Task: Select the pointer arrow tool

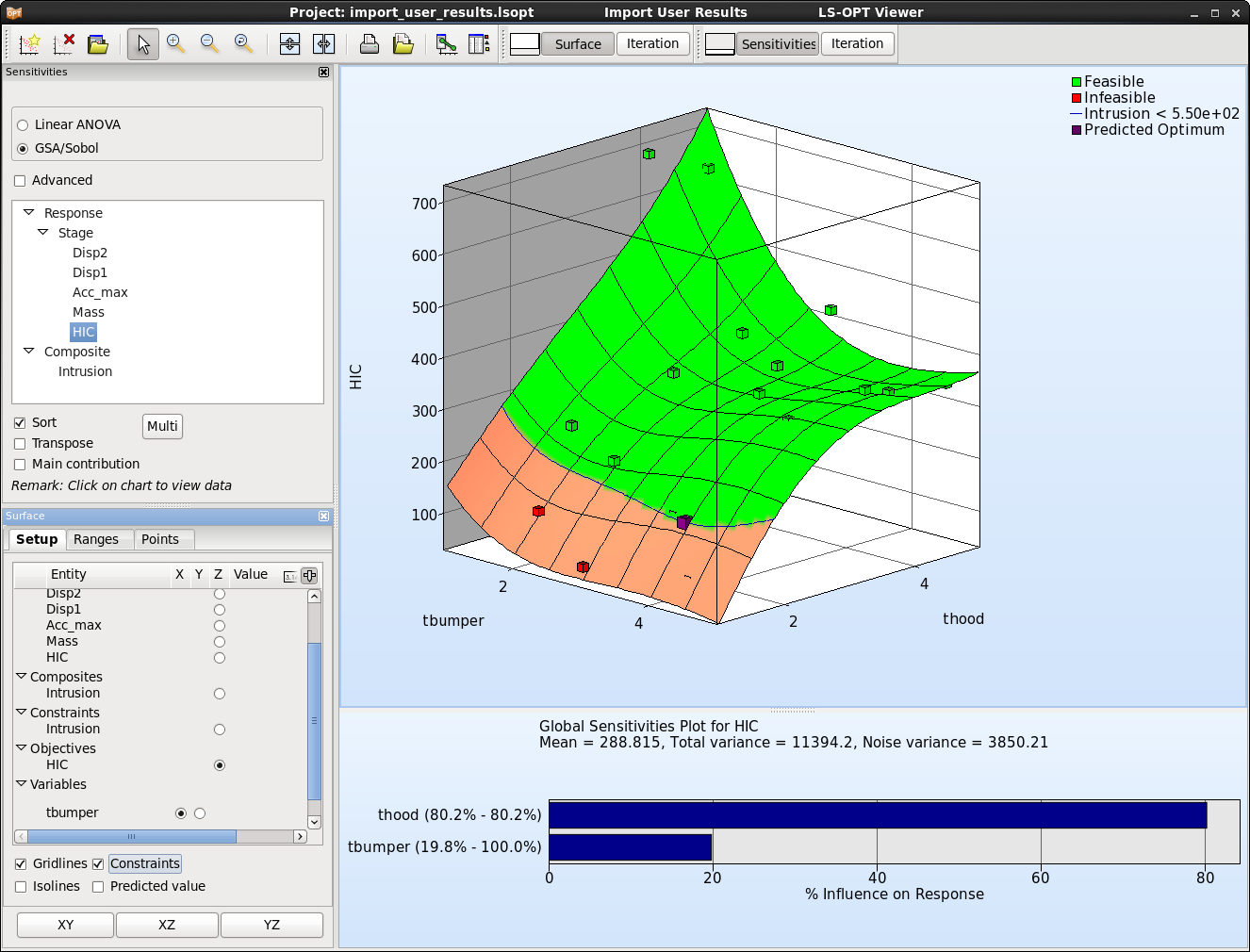Action: (143, 43)
